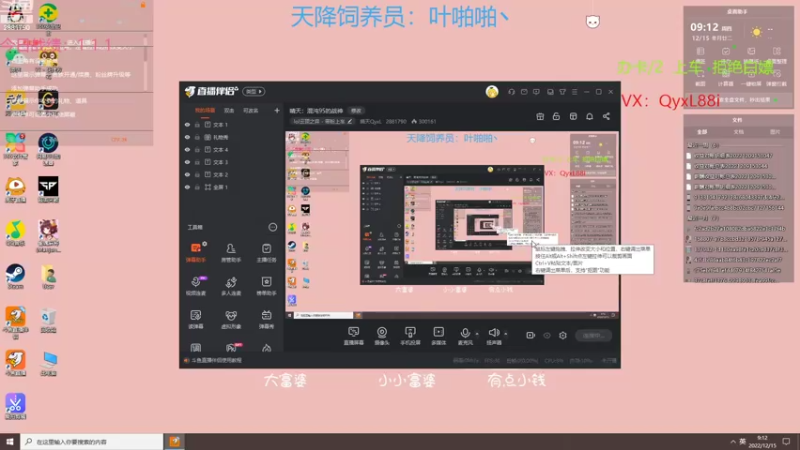
Task: Toggle visibility of 礼物秀 source
Action: coord(187,137)
